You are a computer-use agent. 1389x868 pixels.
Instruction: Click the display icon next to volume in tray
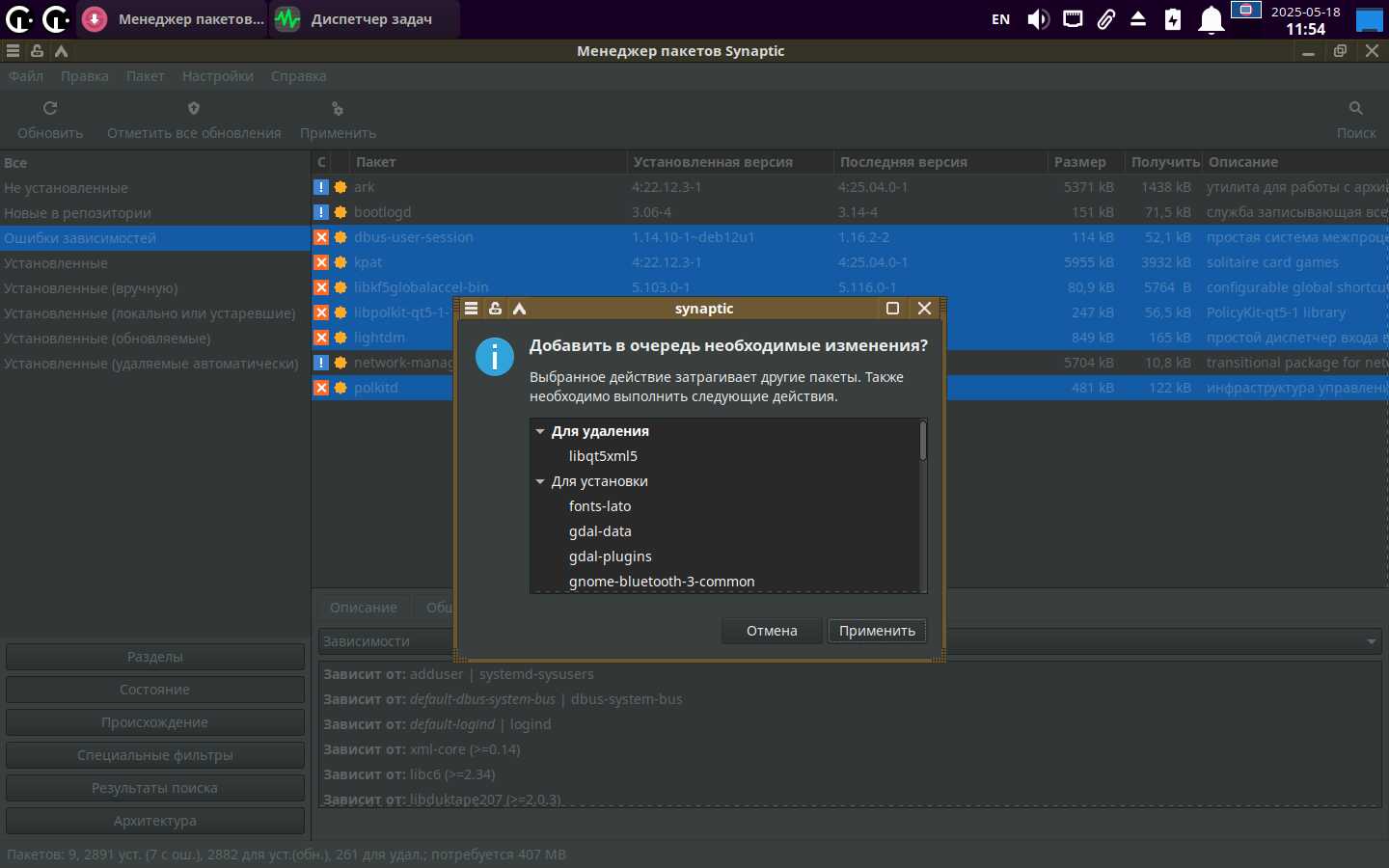(x=1073, y=19)
